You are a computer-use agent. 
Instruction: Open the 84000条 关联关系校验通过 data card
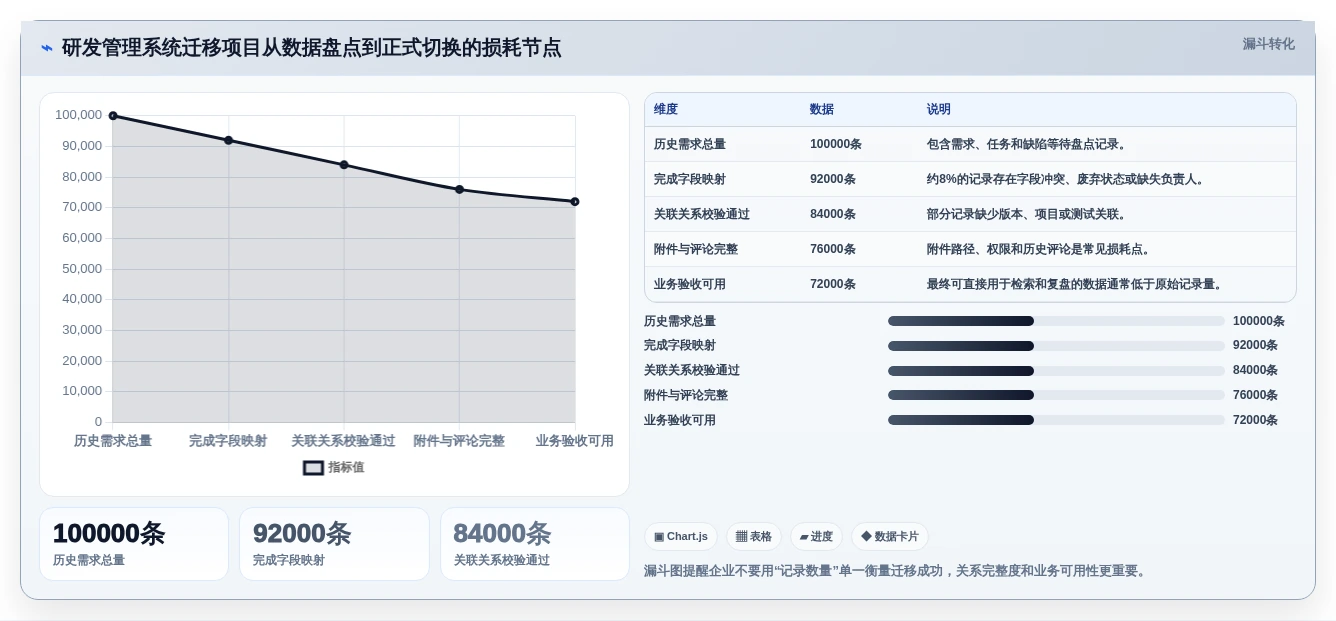(x=535, y=544)
